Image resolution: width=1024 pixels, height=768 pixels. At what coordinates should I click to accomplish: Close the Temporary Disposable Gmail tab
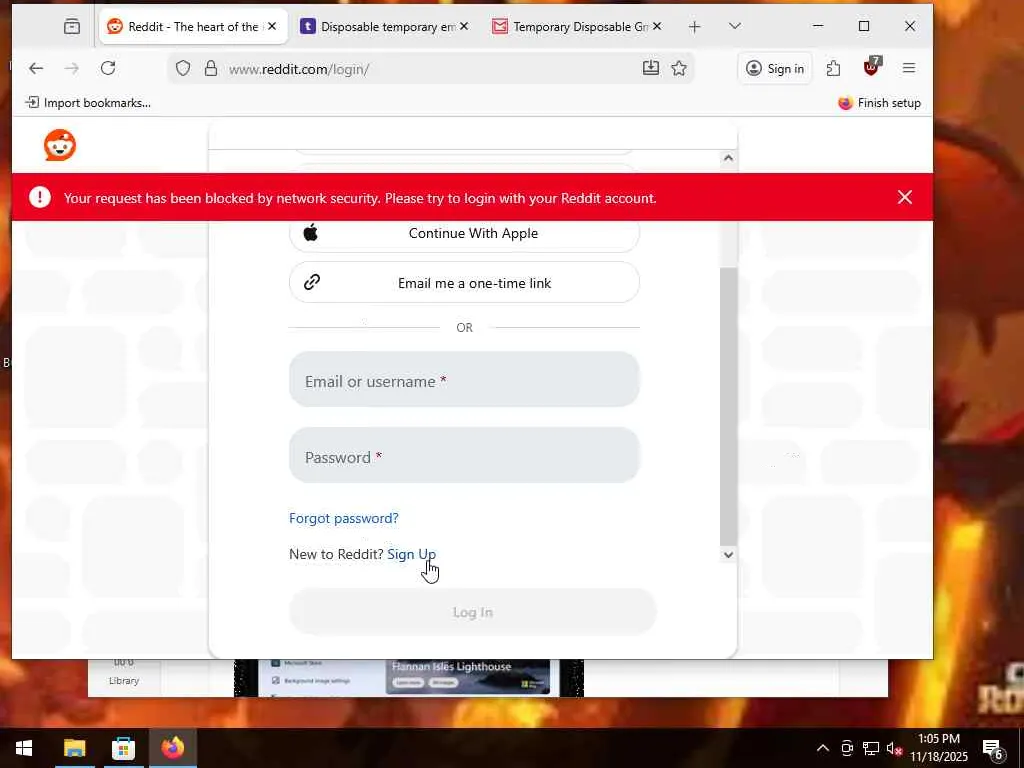tap(657, 26)
